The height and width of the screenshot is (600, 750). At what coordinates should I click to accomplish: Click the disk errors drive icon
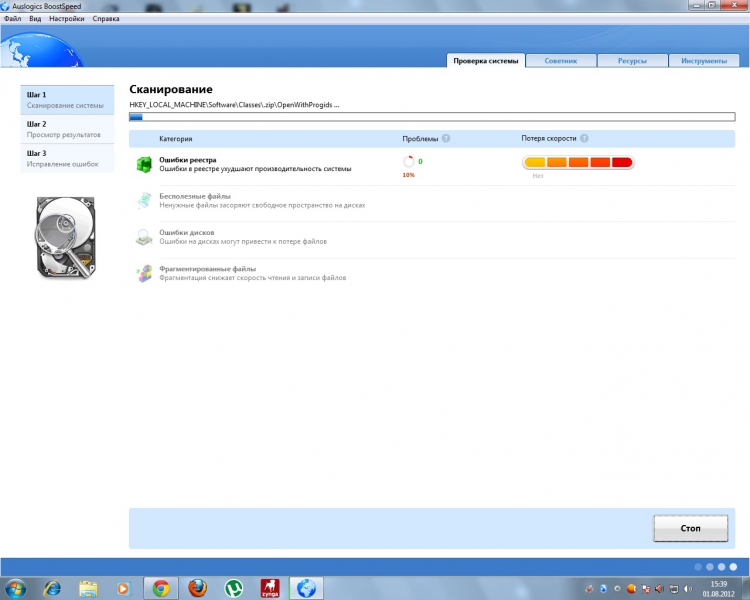(144, 237)
